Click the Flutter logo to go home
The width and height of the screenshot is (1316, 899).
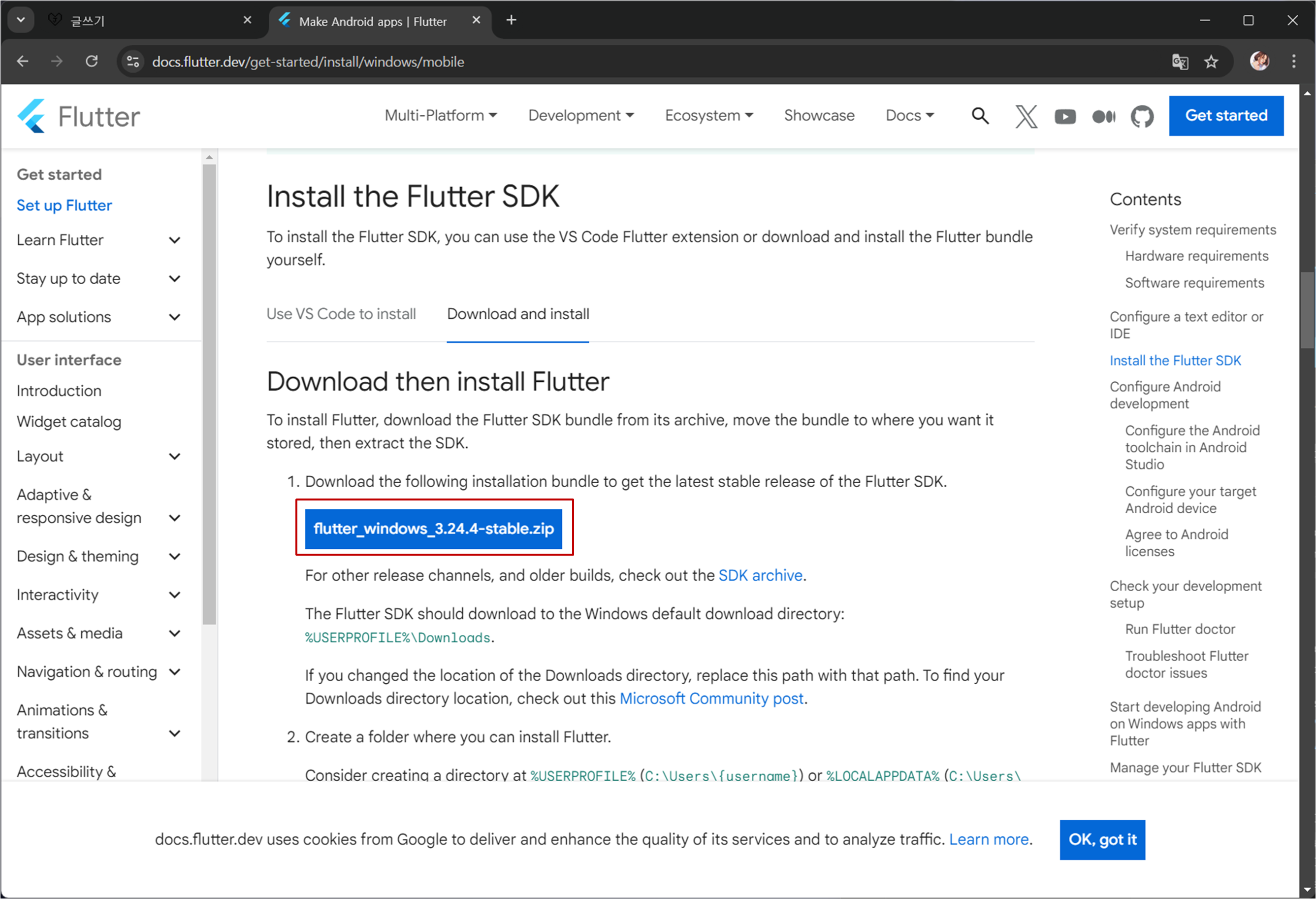tap(78, 116)
